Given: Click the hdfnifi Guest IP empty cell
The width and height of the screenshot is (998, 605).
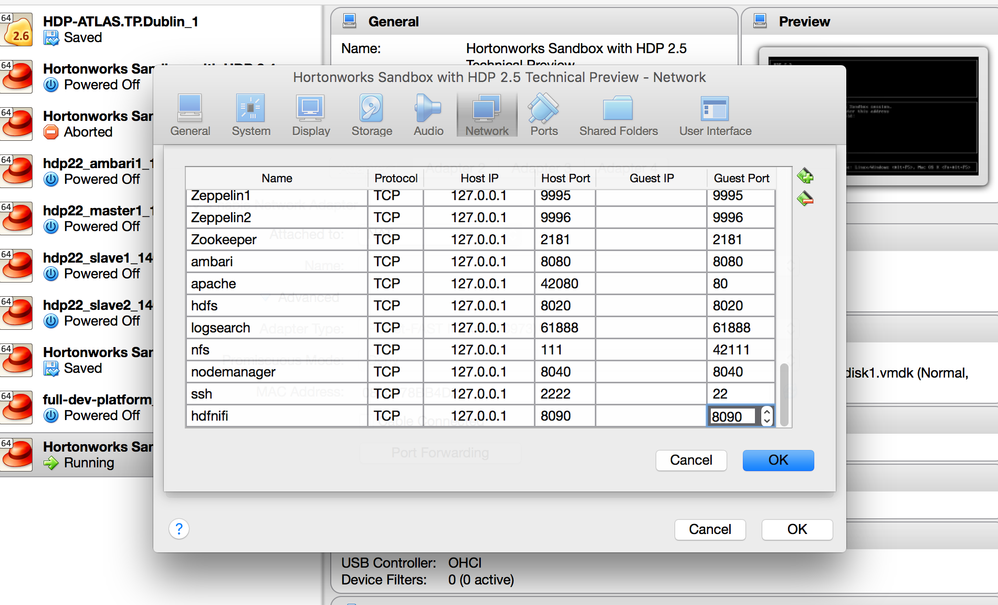Looking at the screenshot, I should [x=651, y=416].
